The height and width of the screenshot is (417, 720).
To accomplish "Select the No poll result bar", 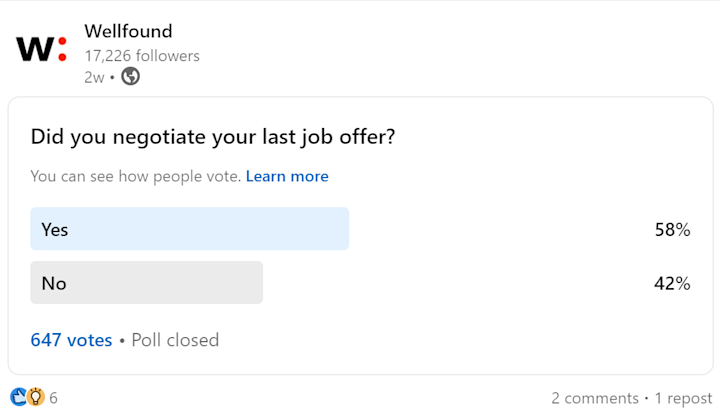I will tap(146, 282).
